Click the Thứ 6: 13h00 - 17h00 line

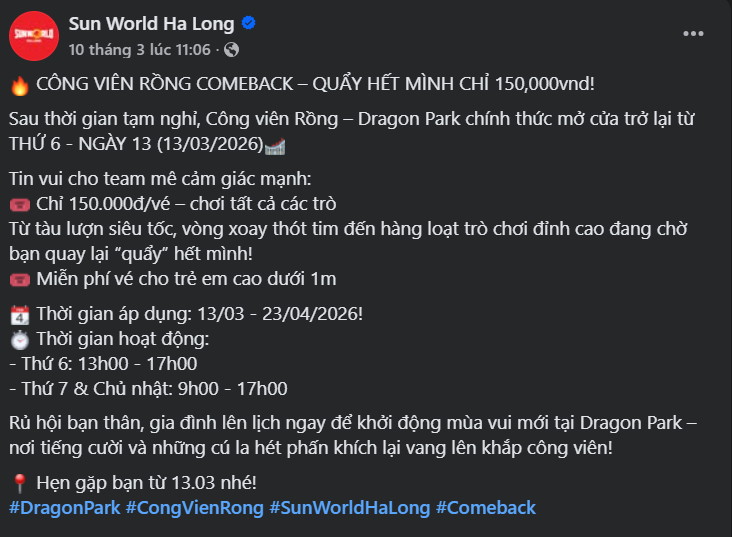103,363
